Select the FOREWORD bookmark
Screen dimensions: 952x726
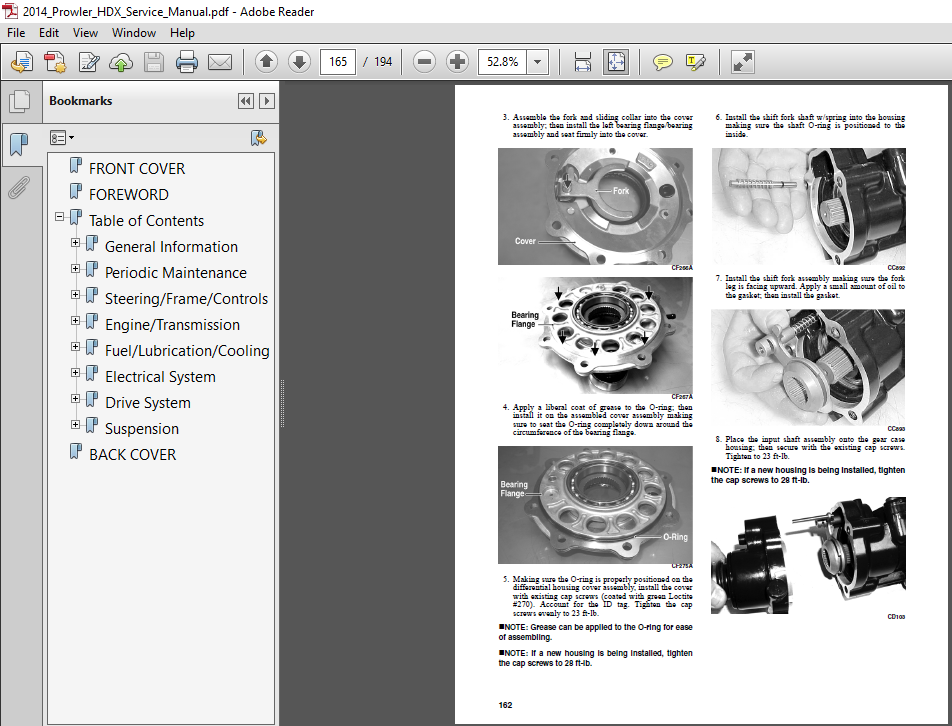click(x=129, y=195)
